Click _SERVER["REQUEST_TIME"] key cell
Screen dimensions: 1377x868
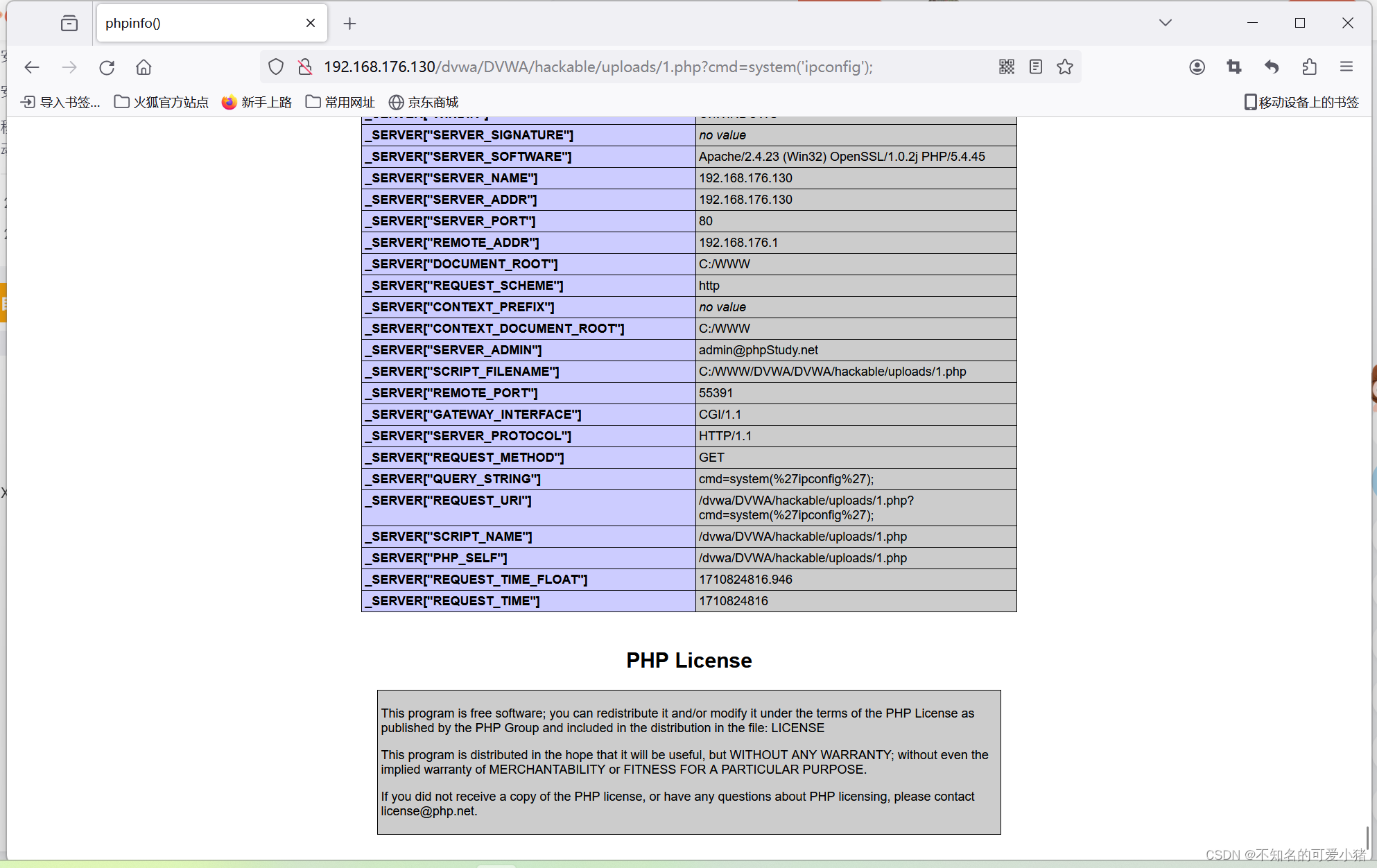point(528,601)
